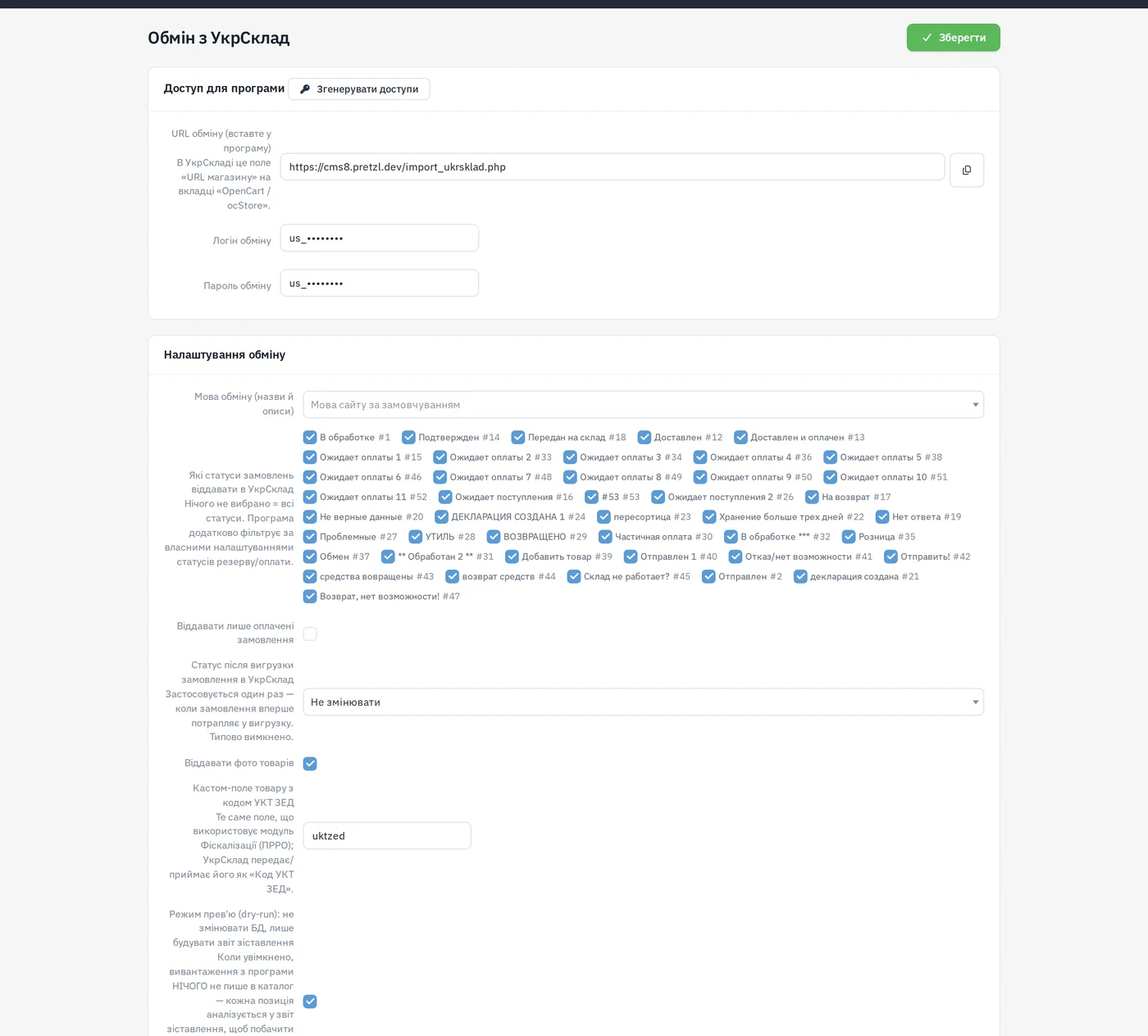
Task: Click the Доступ для програми heading
Action: (224, 89)
